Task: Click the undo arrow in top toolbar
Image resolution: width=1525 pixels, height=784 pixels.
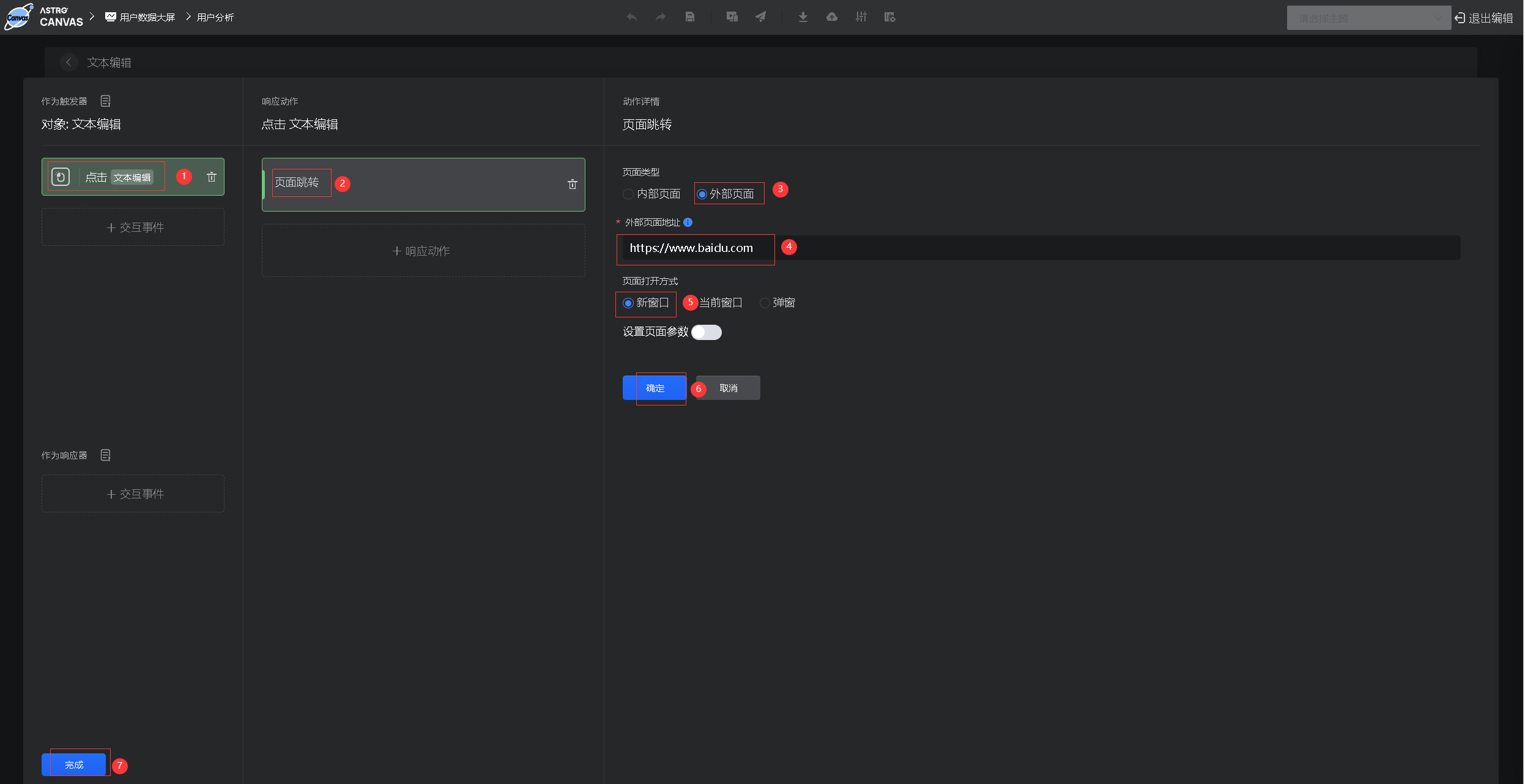Action: coord(632,17)
